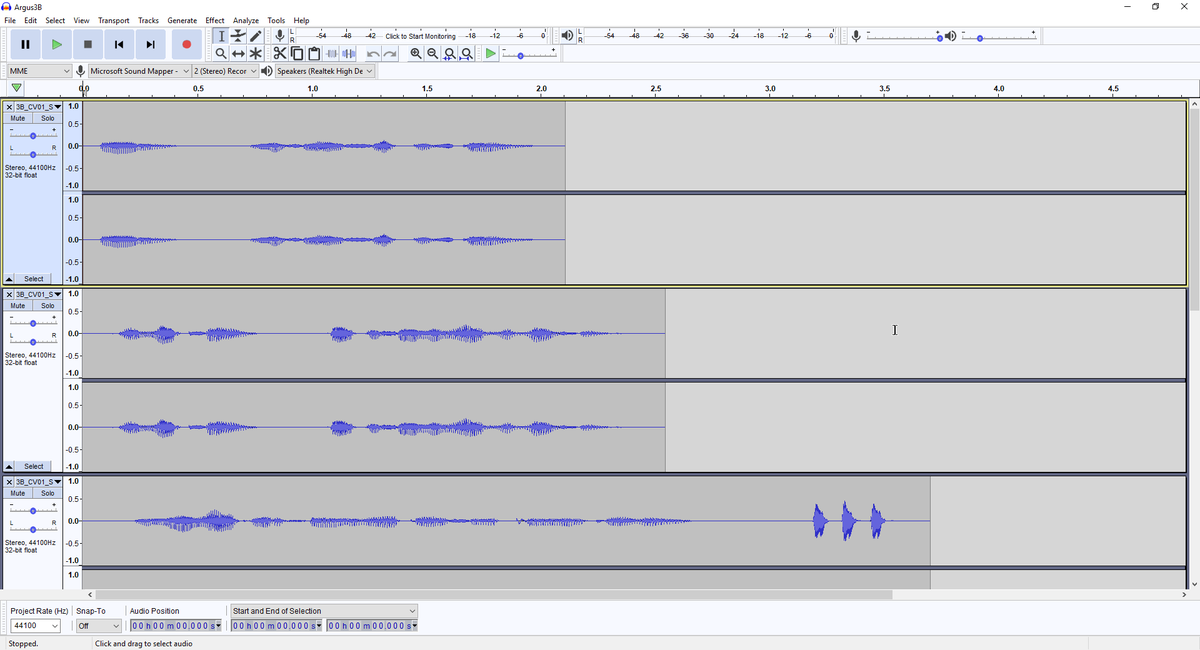This screenshot has width=1200, height=650.
Task: Close the bottom track with its X
Action: 9,482
